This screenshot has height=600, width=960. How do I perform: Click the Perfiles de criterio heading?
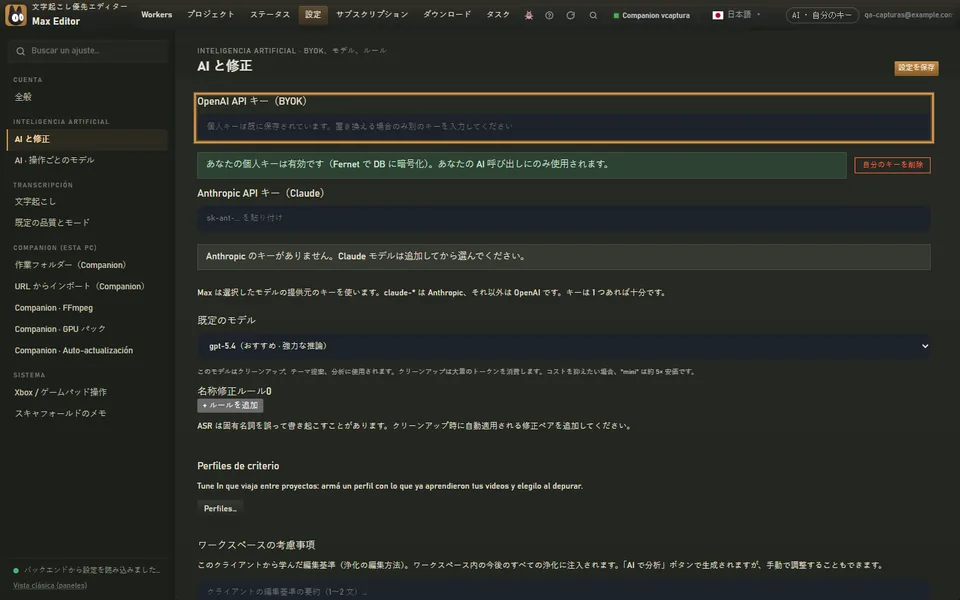238,466
